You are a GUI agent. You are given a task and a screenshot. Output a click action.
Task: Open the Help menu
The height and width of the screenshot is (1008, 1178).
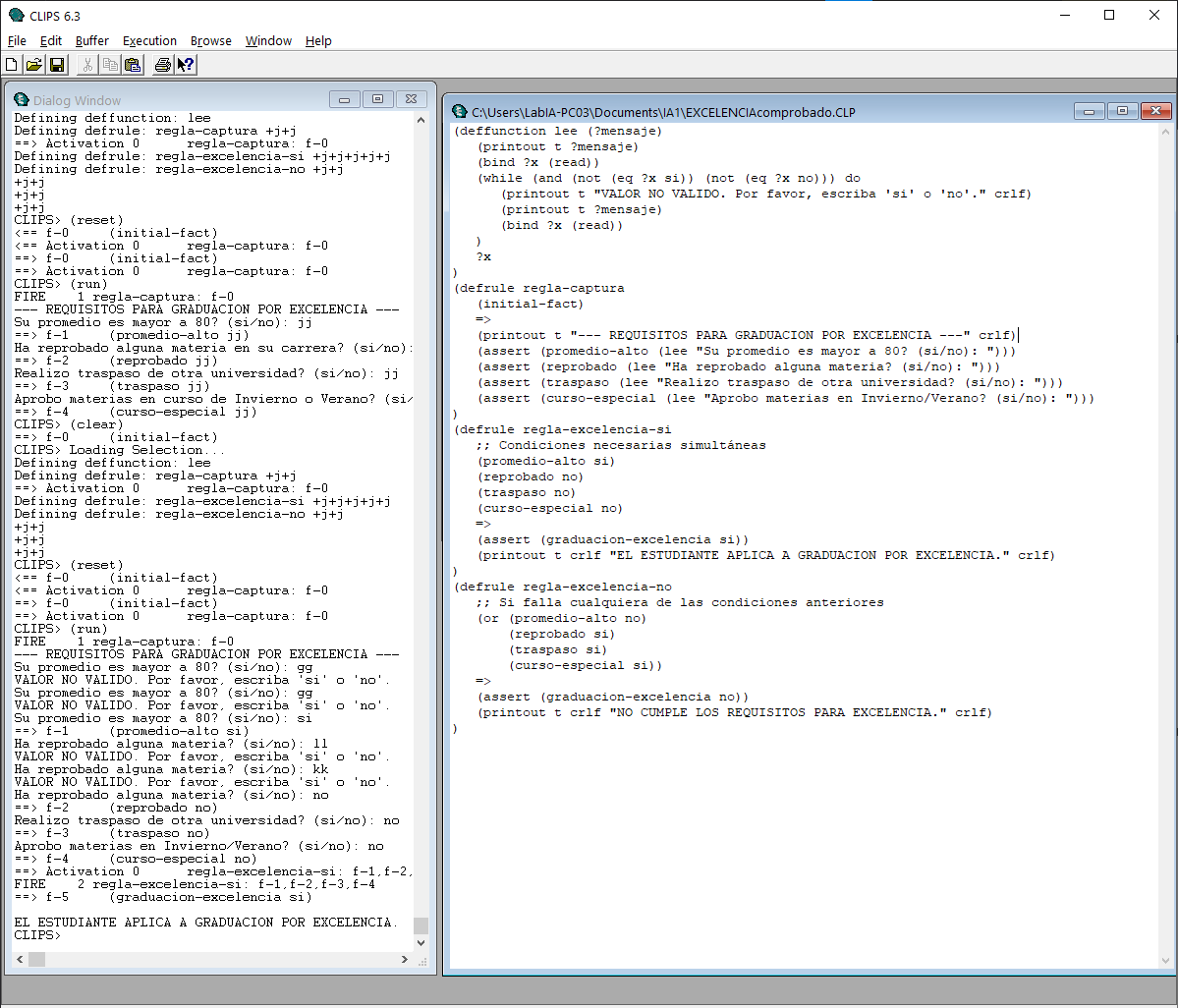click(x=317, y=40)
